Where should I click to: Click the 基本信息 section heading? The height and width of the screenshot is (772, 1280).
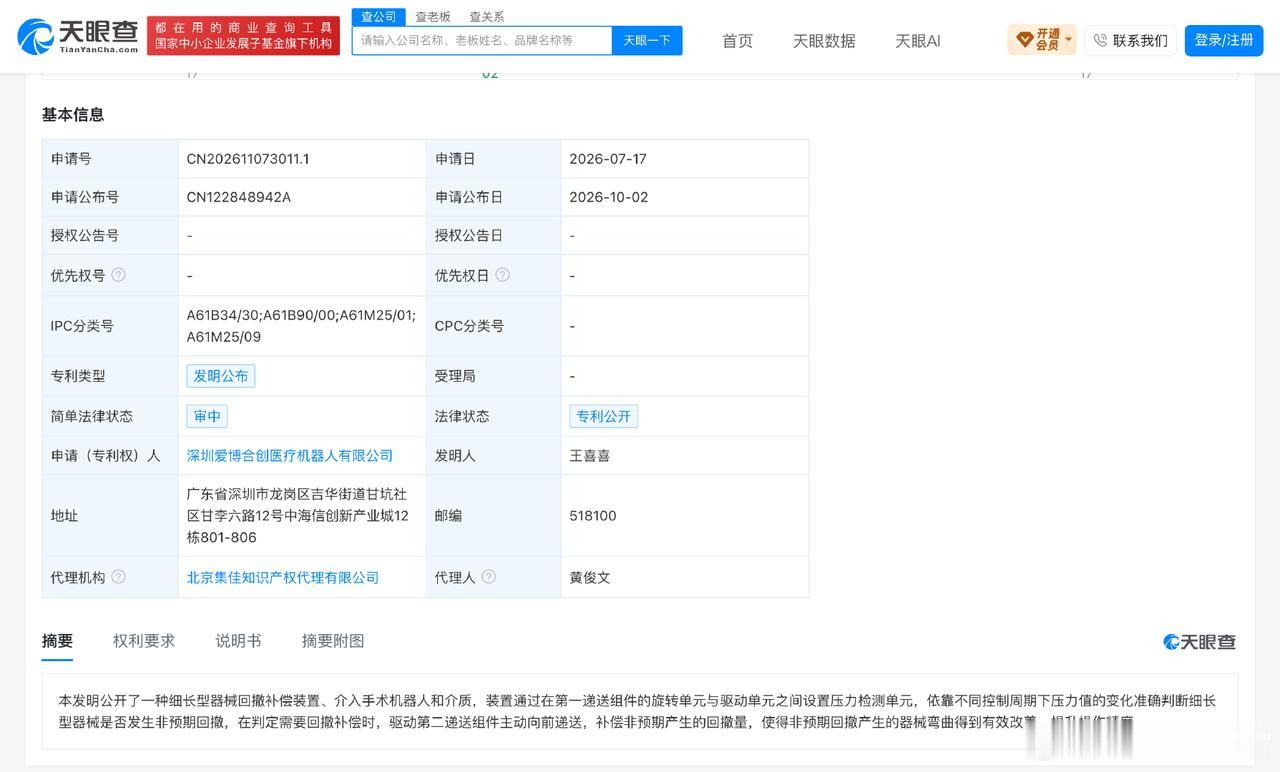point(73,115)
